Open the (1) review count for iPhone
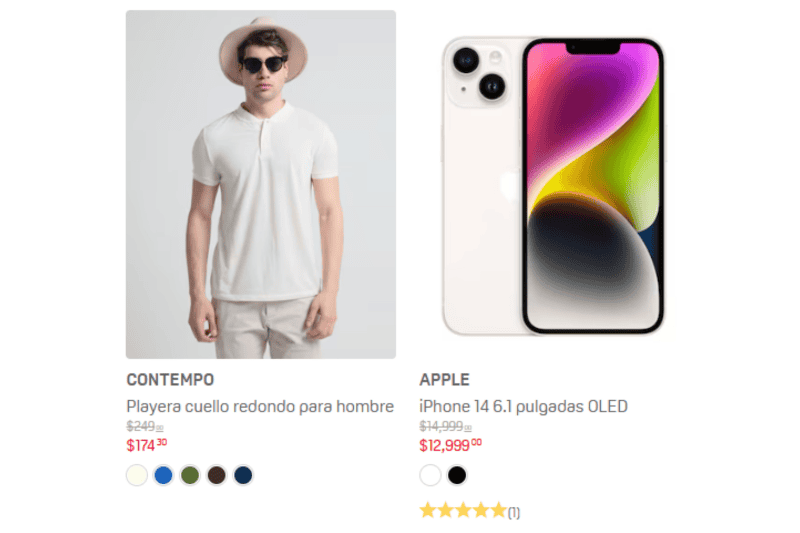The image size is (800, 533). coord(514,512)
